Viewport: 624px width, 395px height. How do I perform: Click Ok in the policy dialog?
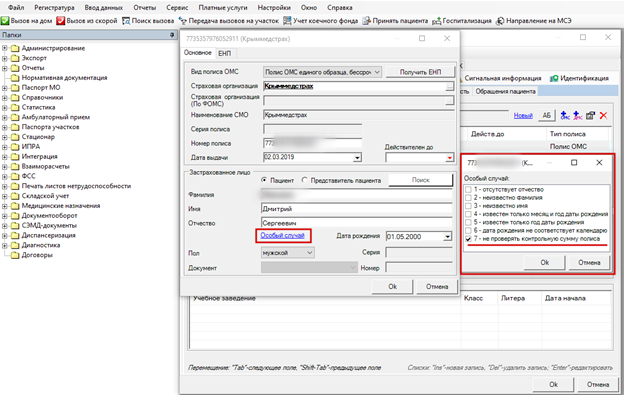coord(392,287)
